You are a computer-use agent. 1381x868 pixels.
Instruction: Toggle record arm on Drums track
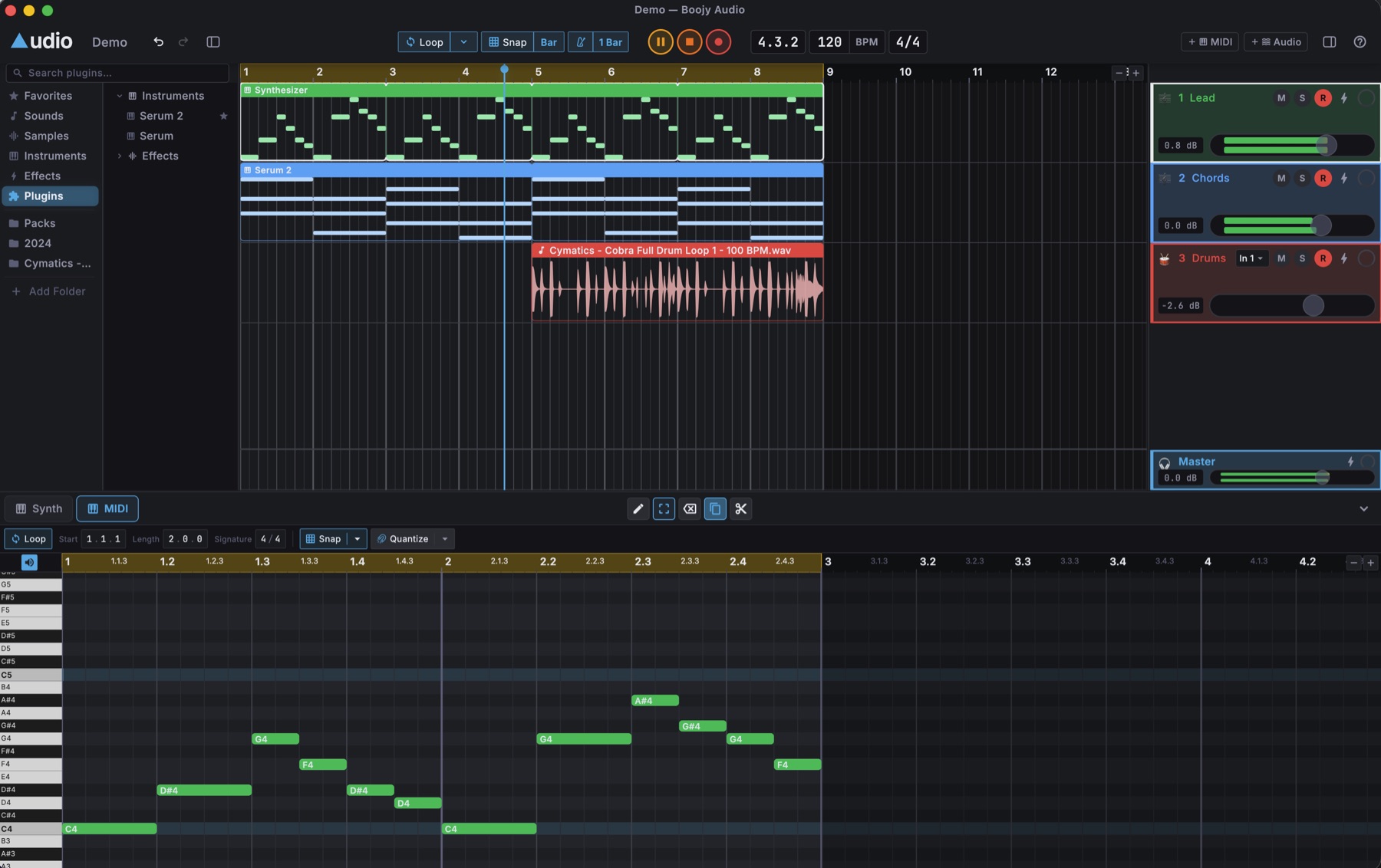tap(1323, 258)
